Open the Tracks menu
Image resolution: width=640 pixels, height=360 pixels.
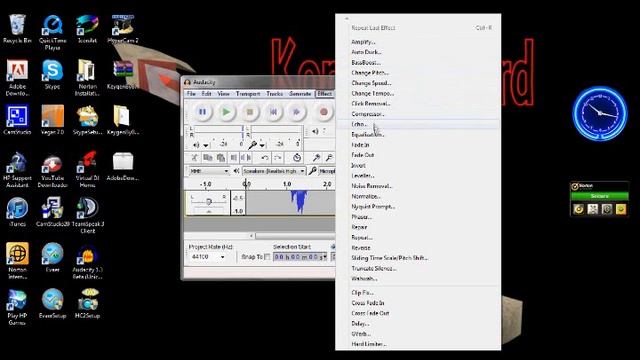click(x=274, y=94)
